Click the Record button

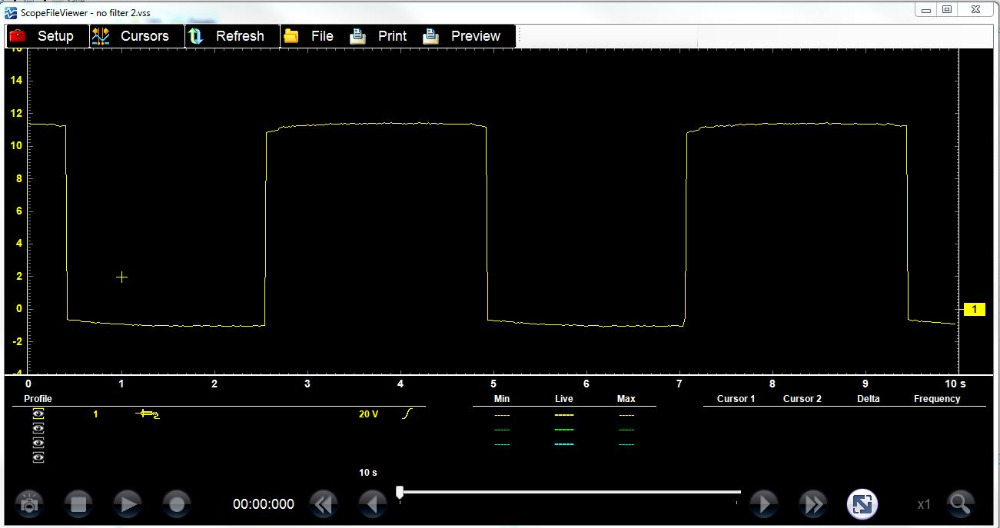coord(176,504)
